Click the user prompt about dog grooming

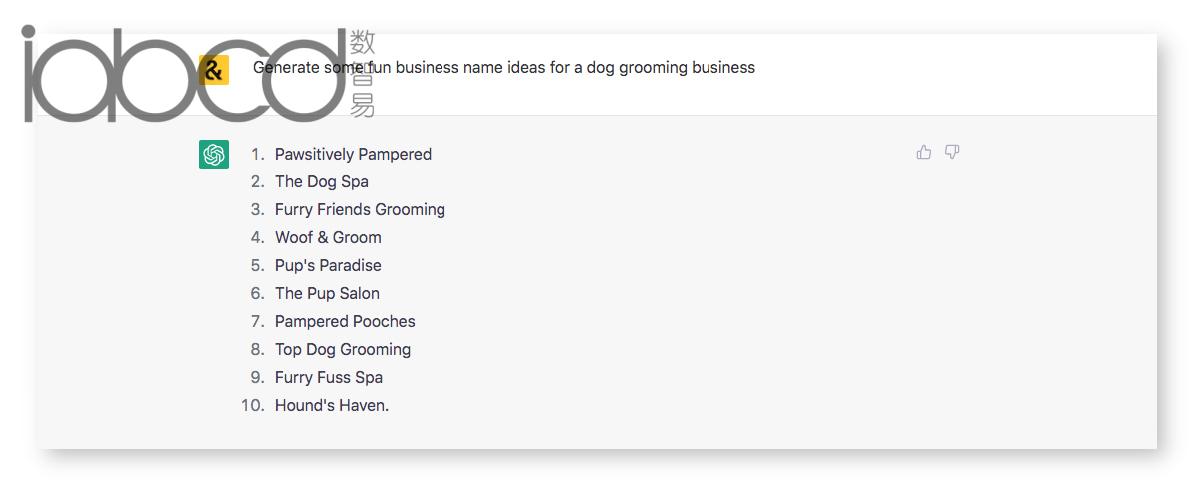504,67
